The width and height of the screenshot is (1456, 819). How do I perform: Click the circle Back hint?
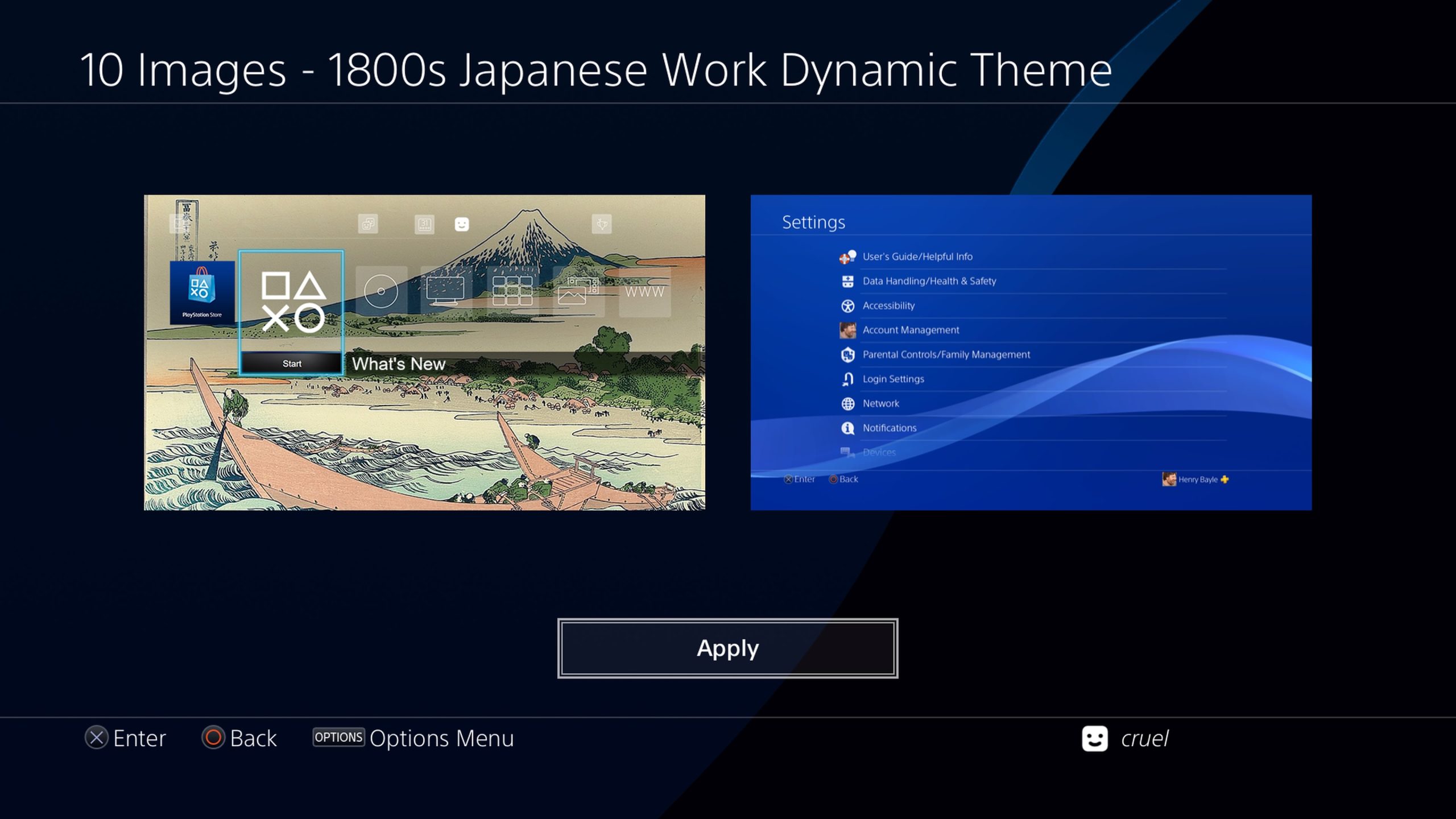(x=239, y=738)
